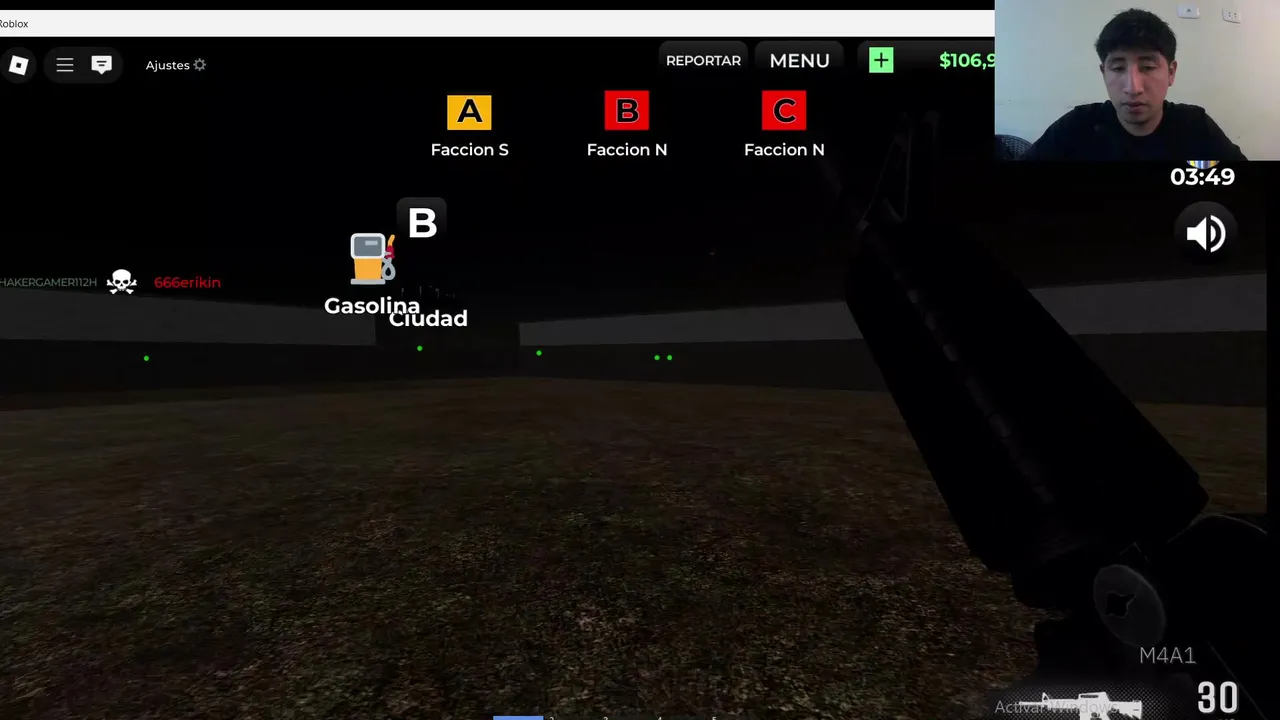Click the 03:49 round timer
This screenshot has width=1280, height=720.
pos(1202,177)
